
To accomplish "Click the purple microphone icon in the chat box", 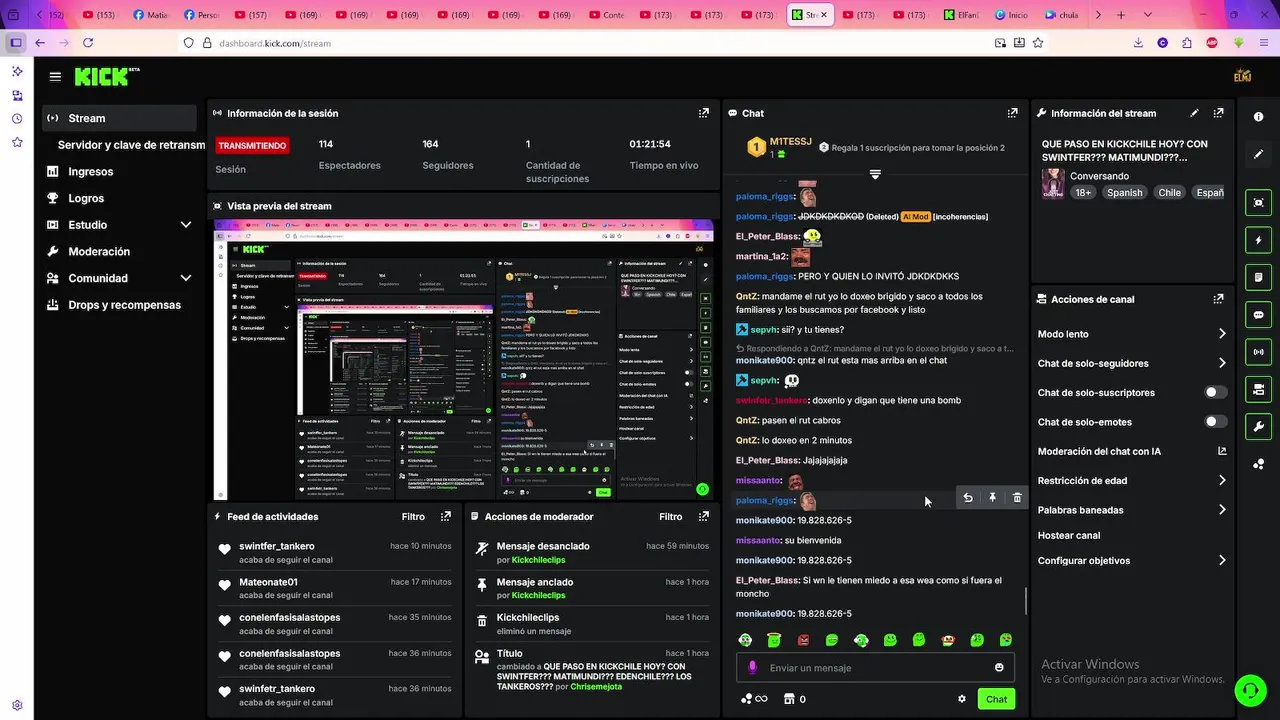I will pyautogui.click(x=752, y=668).
